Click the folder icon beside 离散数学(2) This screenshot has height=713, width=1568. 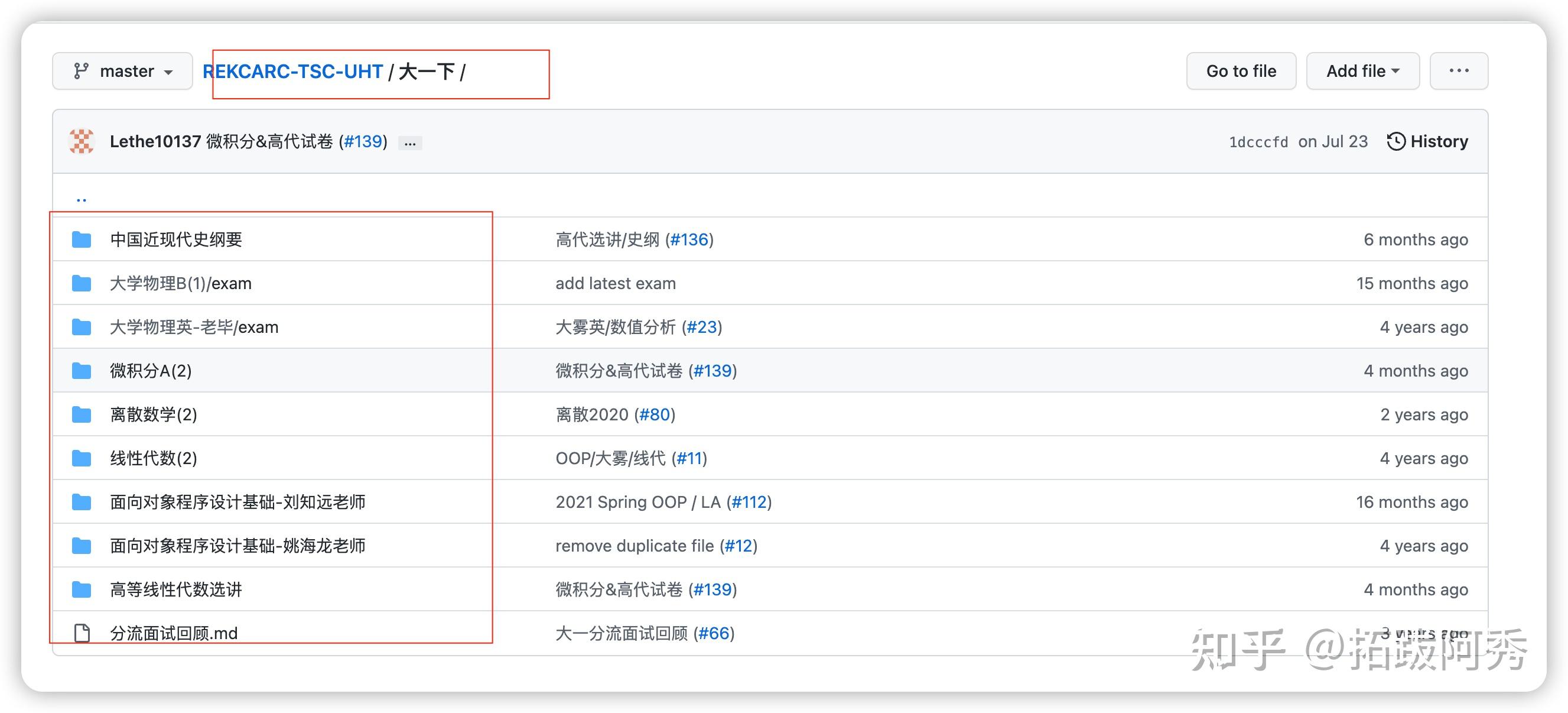pos(80,414)
